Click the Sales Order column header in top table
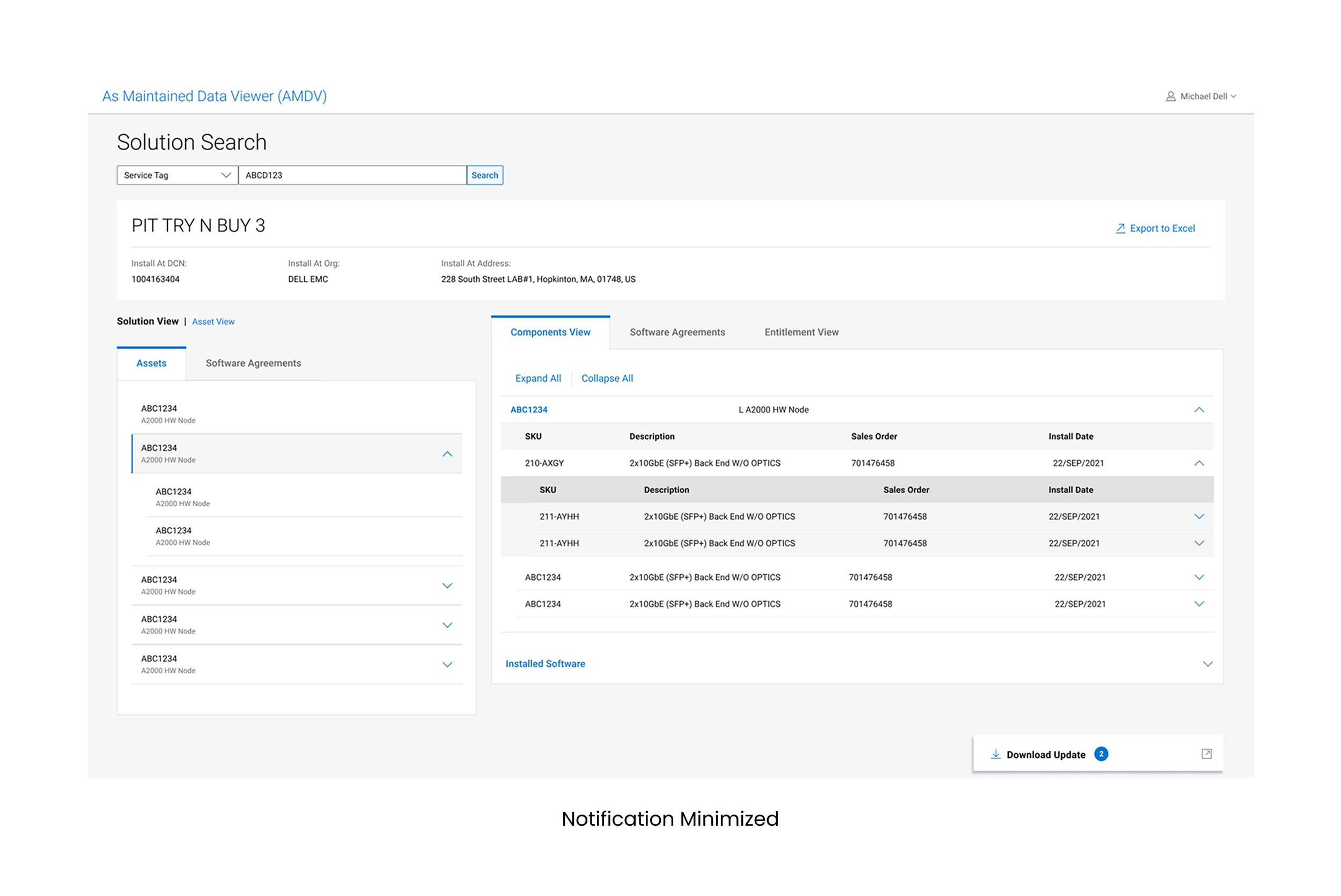Screen dimensions: 1341x896 point(873,436)
